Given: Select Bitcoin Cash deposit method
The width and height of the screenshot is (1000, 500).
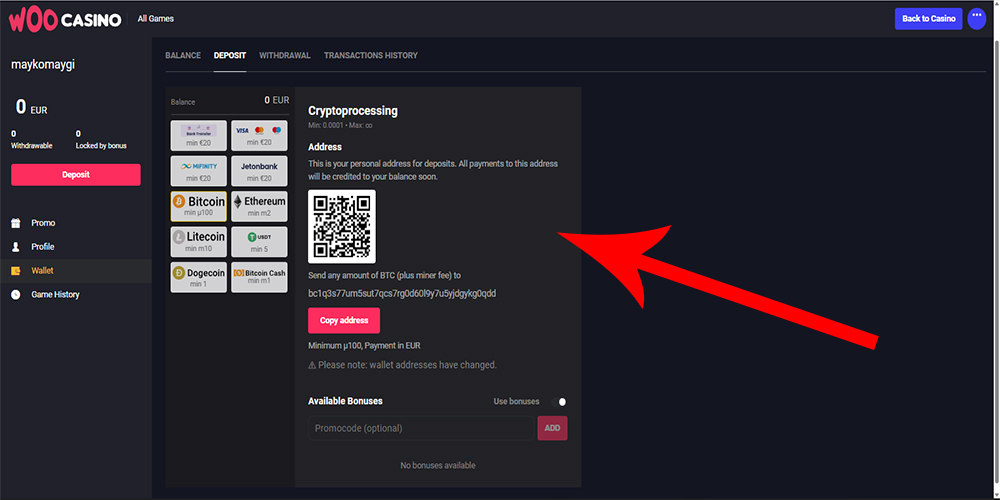Looking at the screenshot, I should click(259, 277).
